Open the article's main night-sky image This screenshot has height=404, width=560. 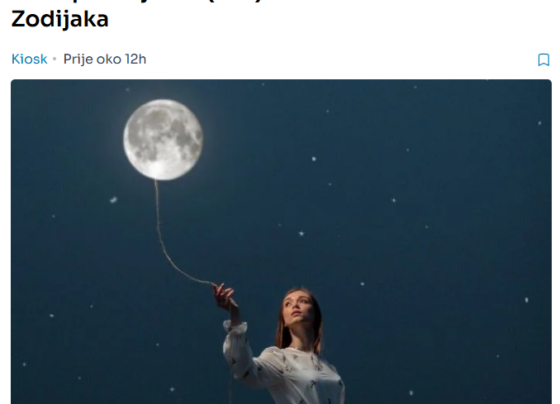281,241
